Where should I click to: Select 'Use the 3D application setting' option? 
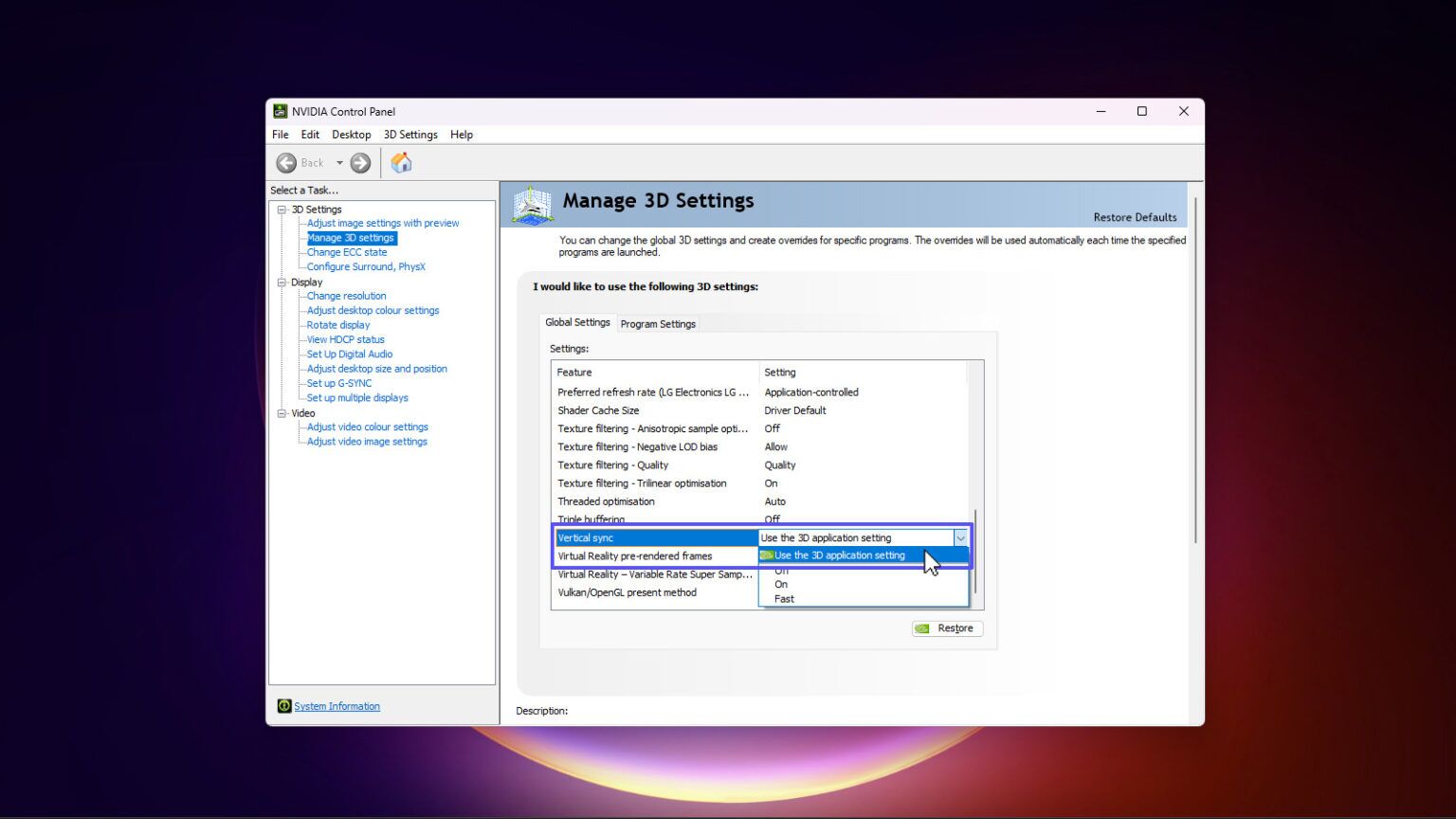pos(839,555)
